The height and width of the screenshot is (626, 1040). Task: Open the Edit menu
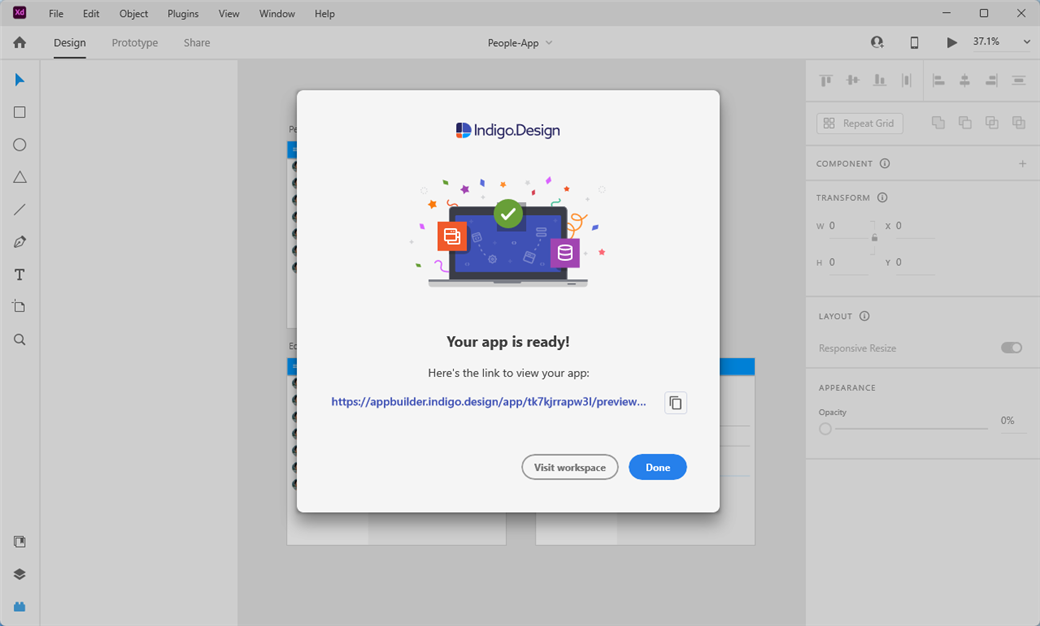(x=91, y=13)
